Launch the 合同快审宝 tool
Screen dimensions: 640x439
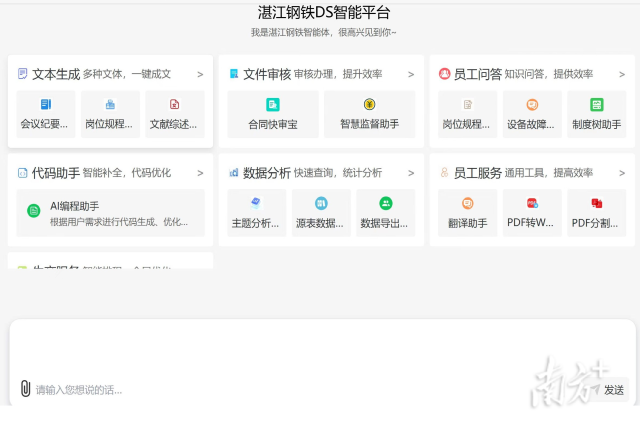[x=273, y=114]
